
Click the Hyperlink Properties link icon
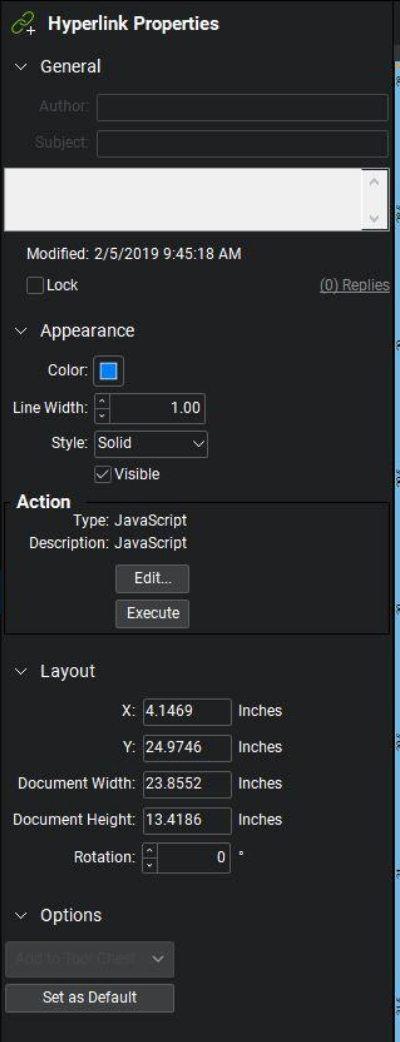(x=23, y=25)
